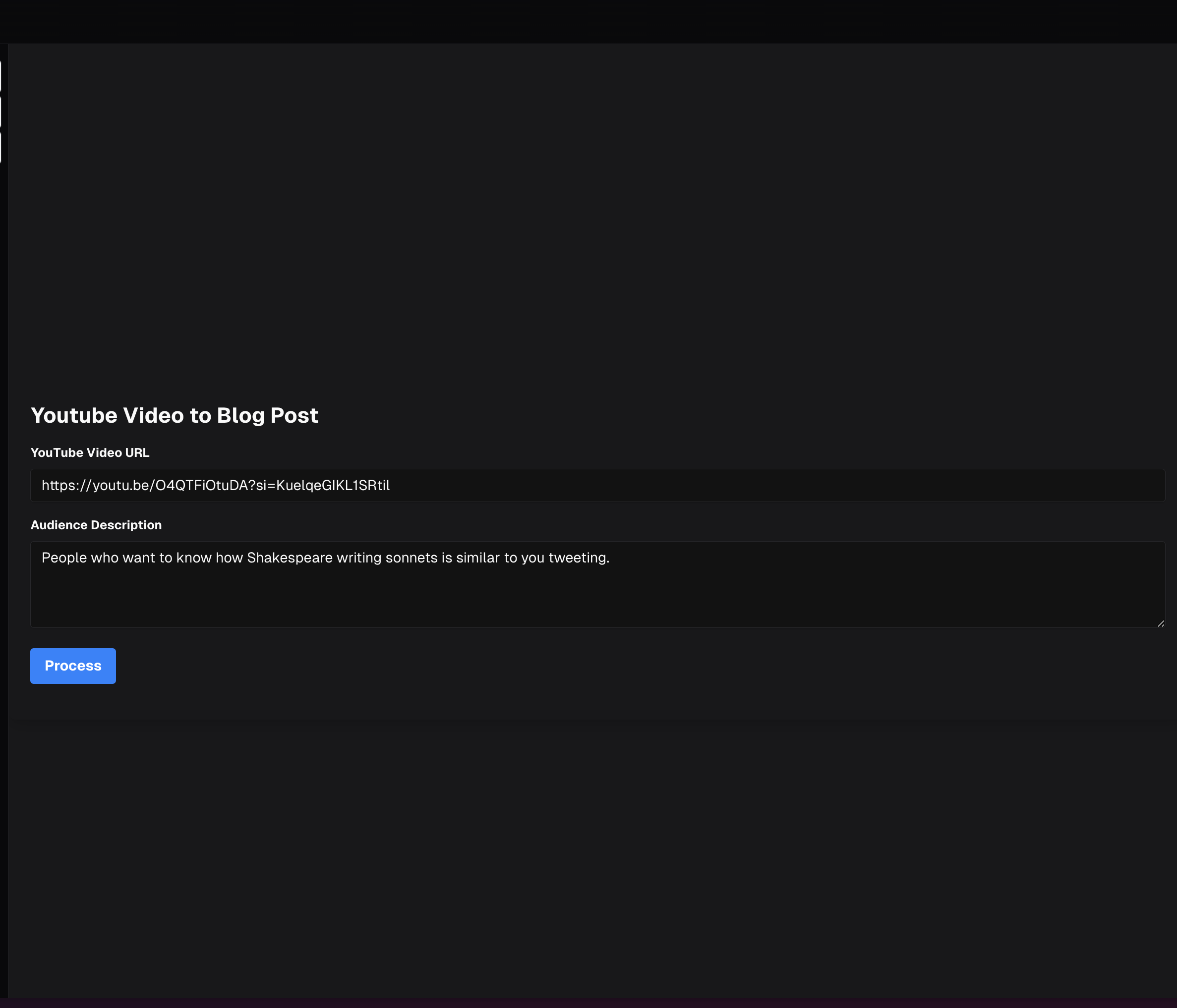Click the word "Shakespeare" in the description
The height and width of the screenshot is (1008, 1177).
point(289,558)
